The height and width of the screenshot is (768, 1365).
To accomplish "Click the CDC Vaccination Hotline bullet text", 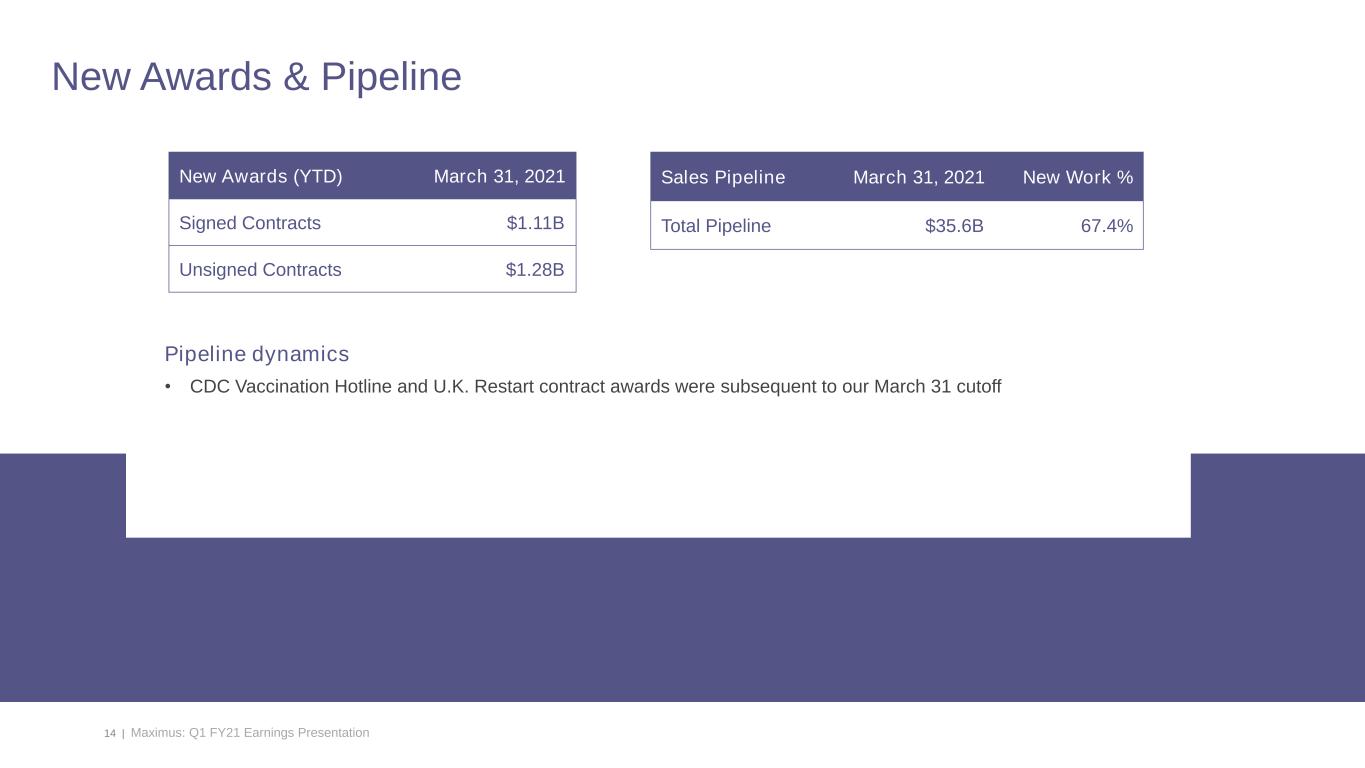I will pyautogui.click(x=595, y=386).
